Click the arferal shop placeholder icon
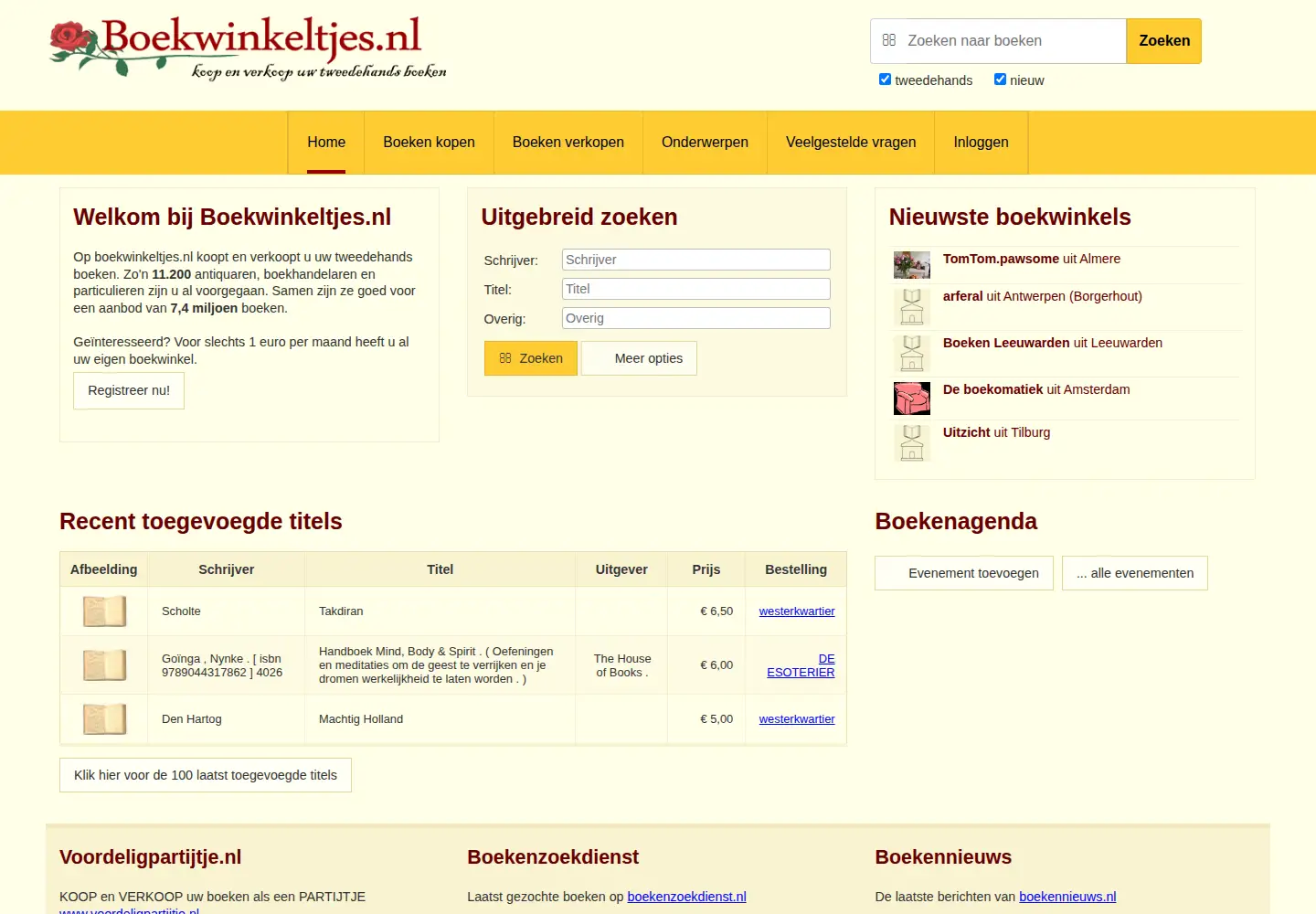Screen dimensions: 1316x914 click(x=911, y=307)
